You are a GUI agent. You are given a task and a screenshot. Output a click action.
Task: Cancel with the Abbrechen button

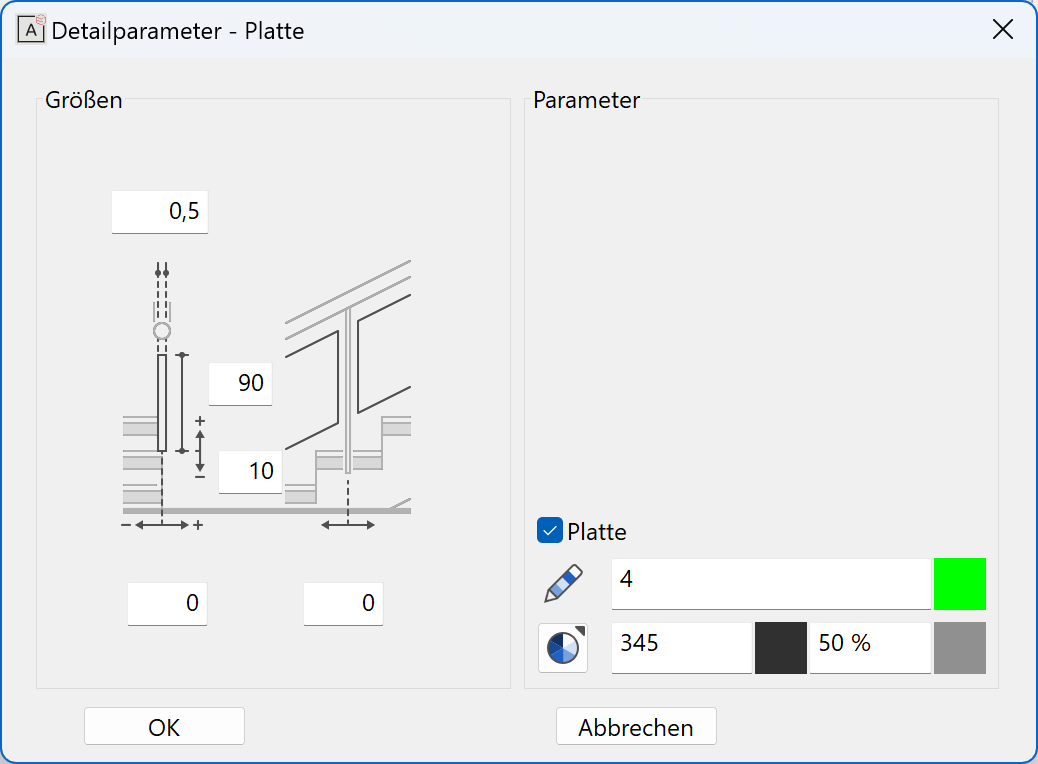(636, 726)
